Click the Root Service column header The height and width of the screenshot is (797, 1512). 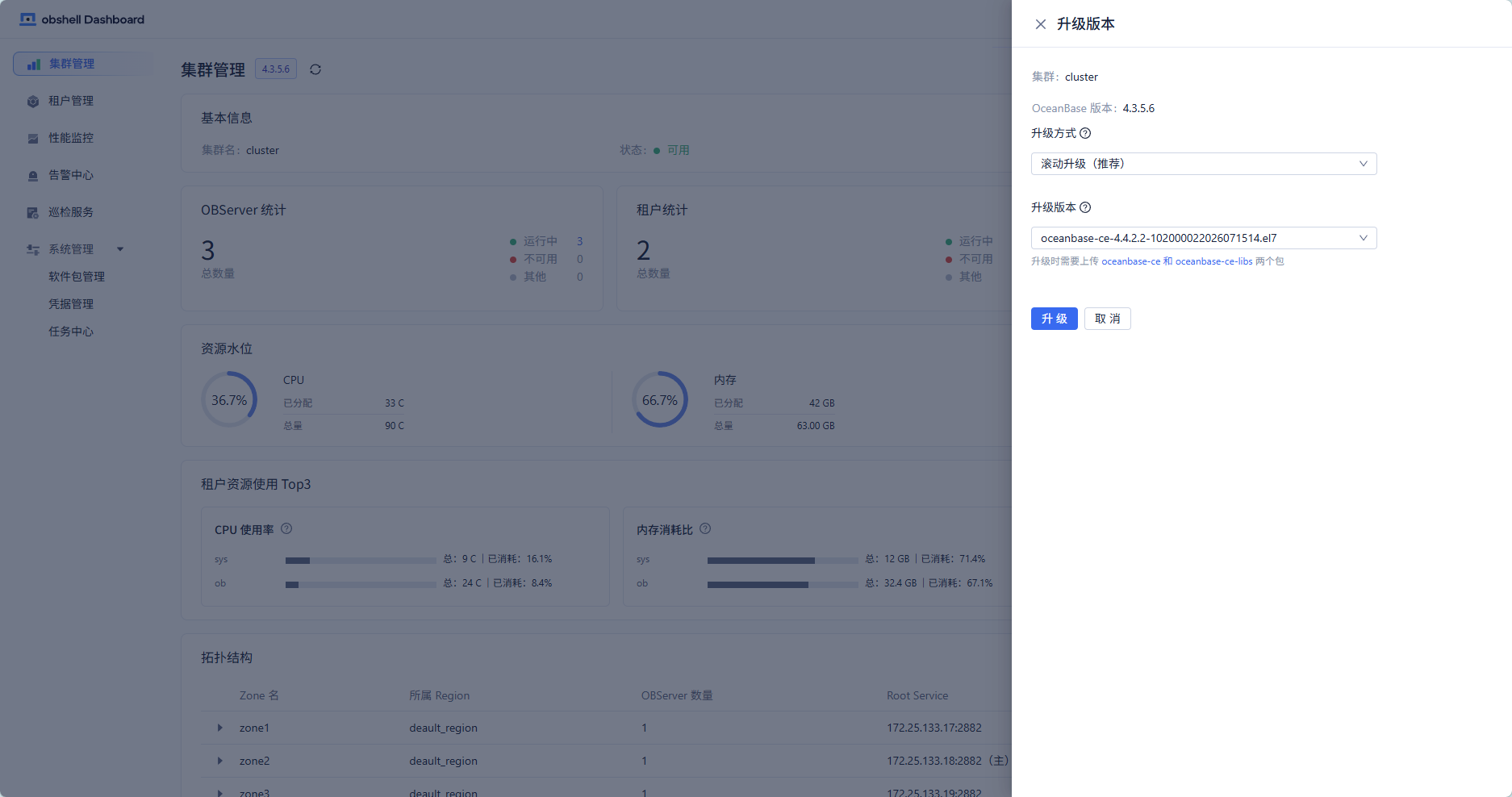917,695
